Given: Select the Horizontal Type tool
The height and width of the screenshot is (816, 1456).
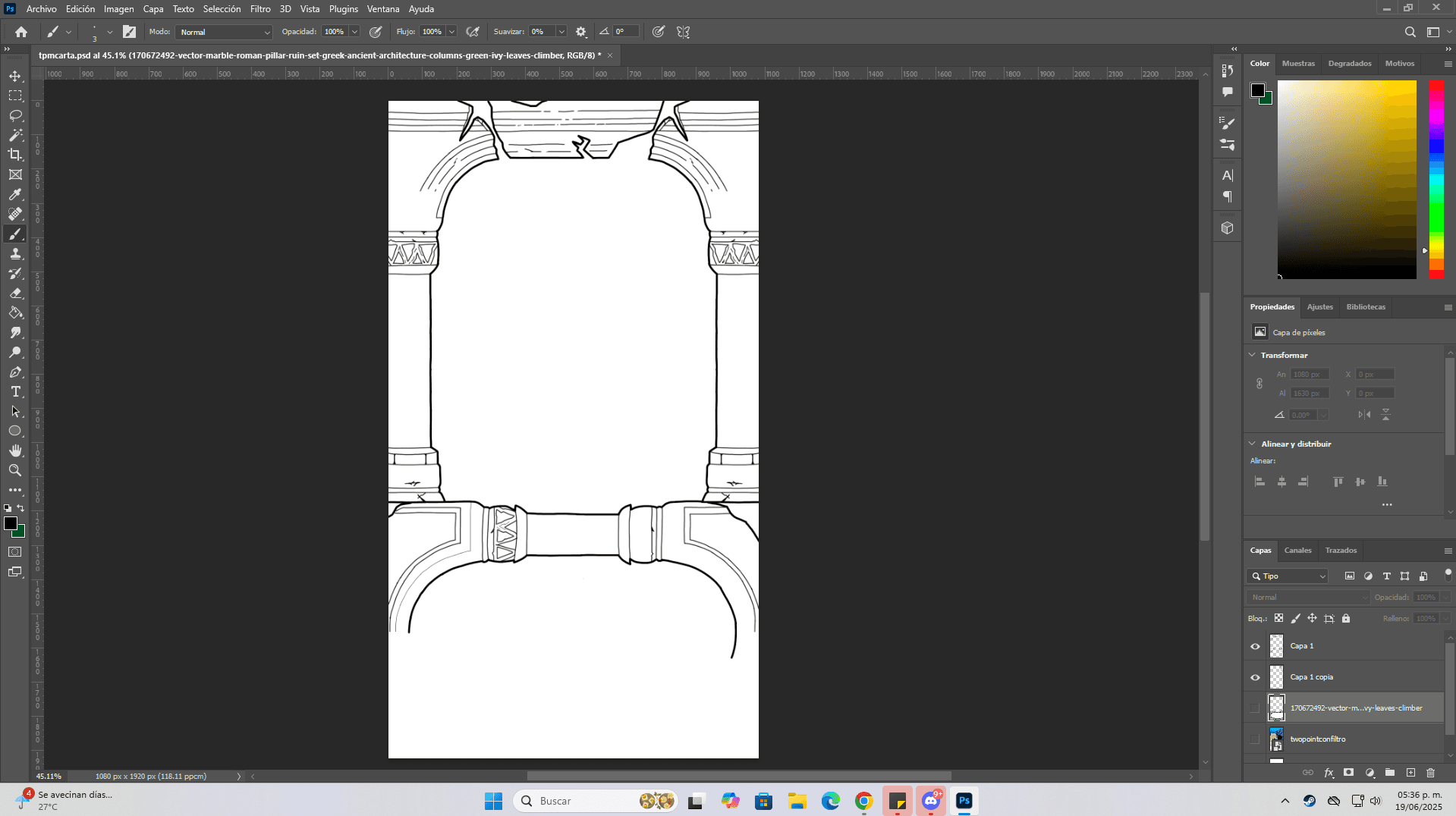Looking at the screenshot, I should pos(15,391).
